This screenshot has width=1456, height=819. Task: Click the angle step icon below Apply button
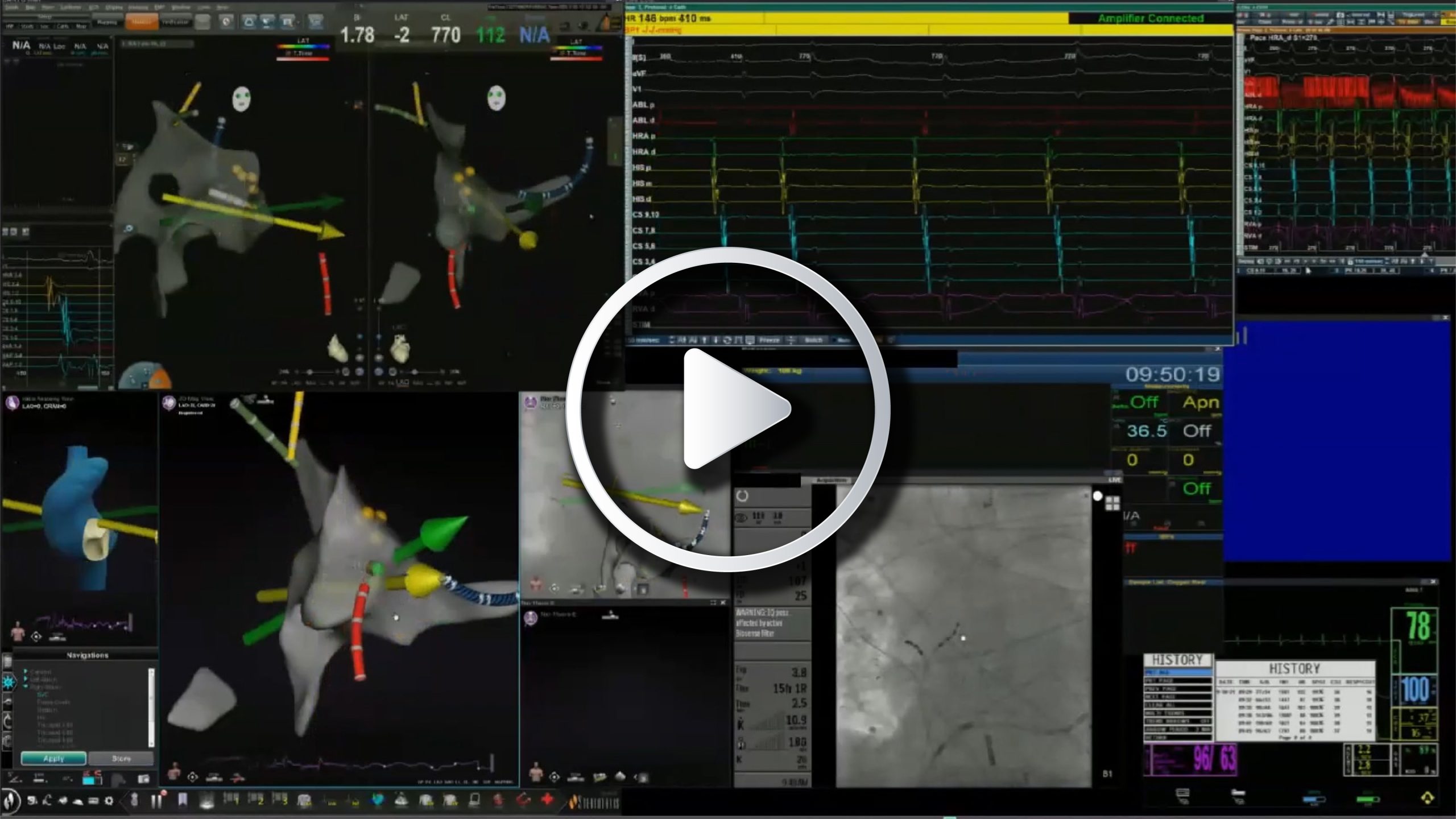point(15,779)
